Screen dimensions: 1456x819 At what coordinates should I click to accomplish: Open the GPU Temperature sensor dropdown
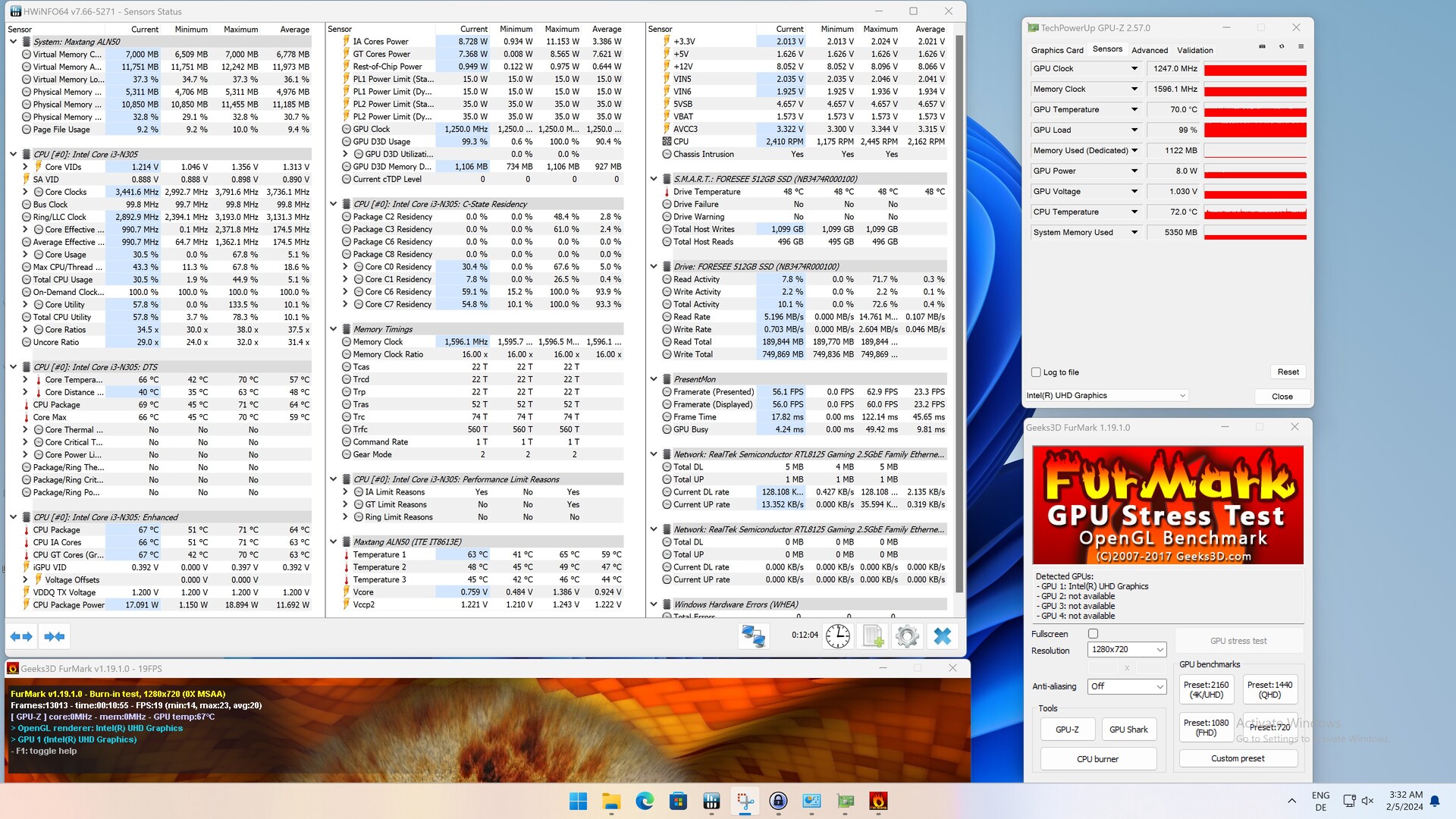(x=1134, y=110)
